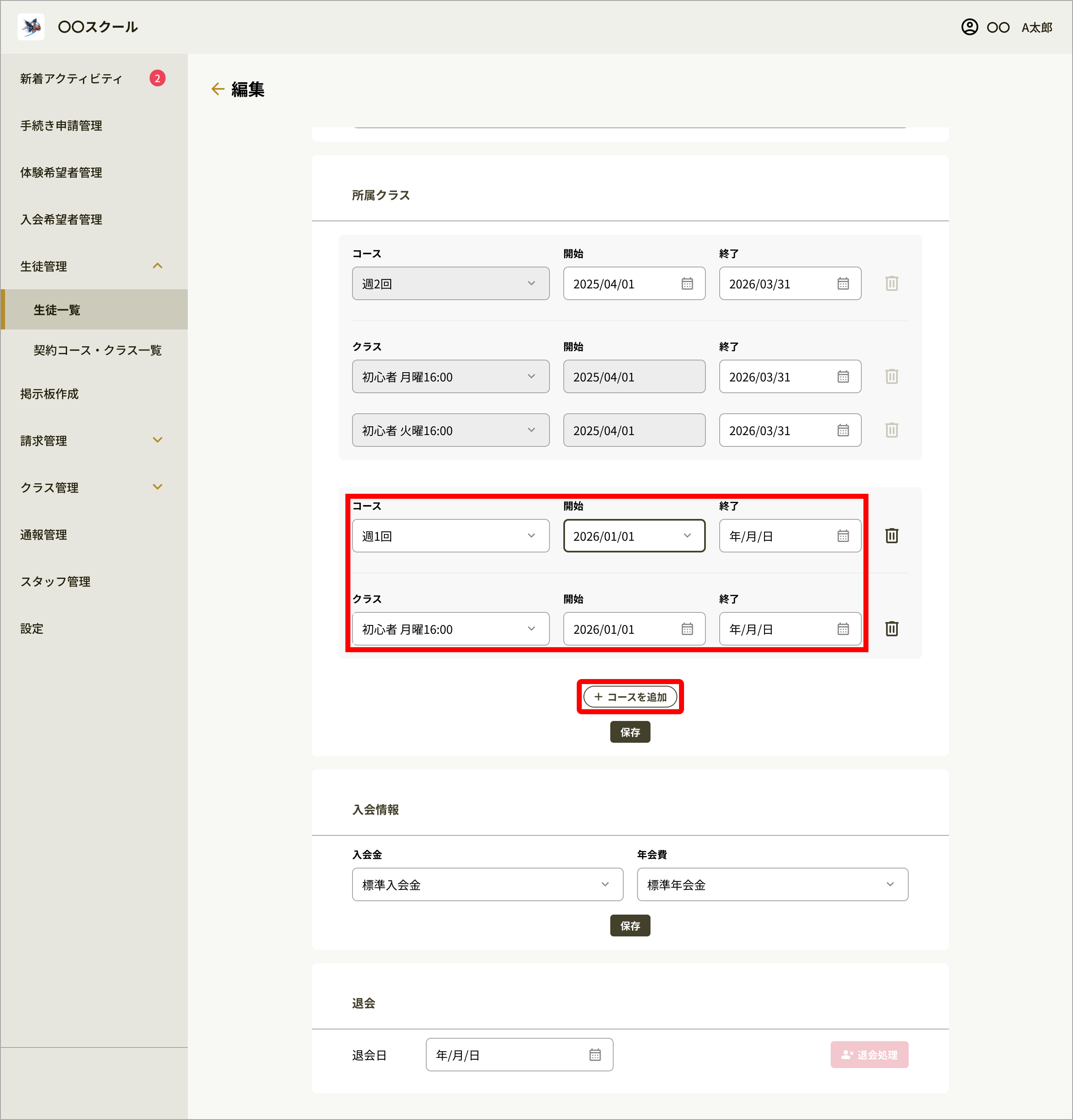The image size is (1073, 1120).
Task: Open 設定 in sidebar
Action: tap(32, 629)
